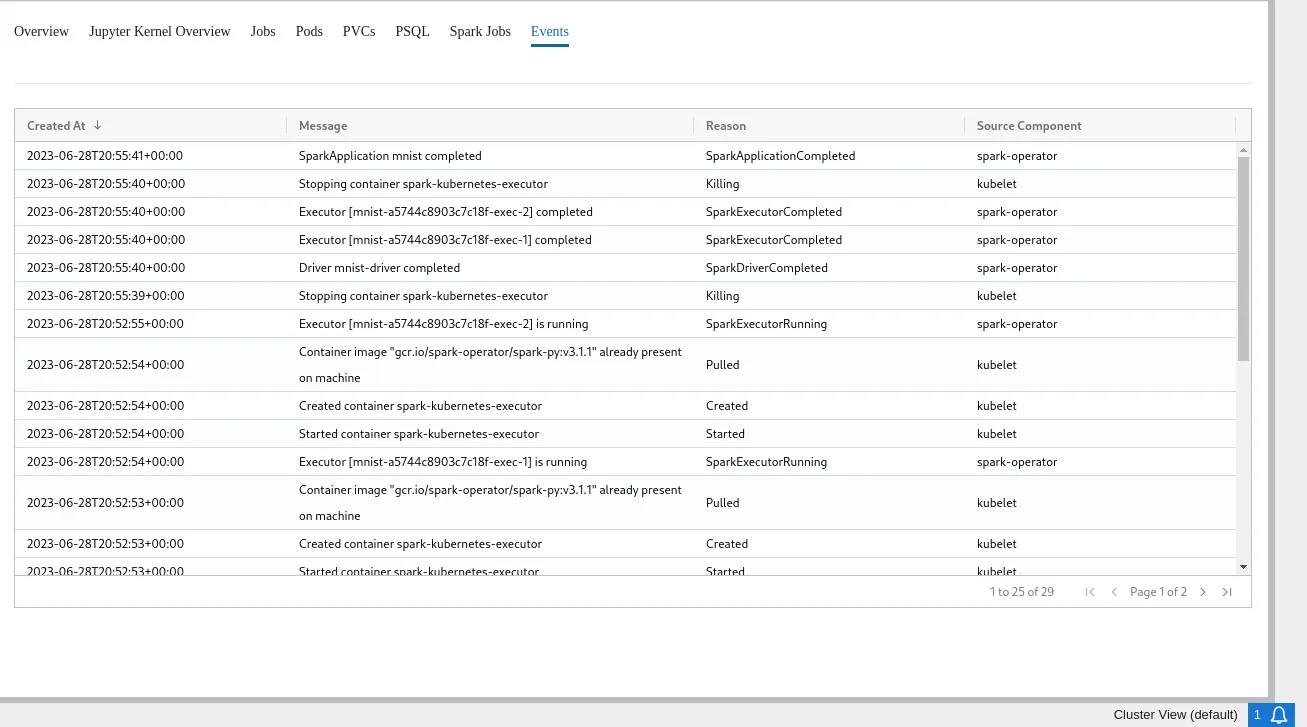1307x727 pixels.
Task: Switch to the Pods tab
Action: pos(309,31)
